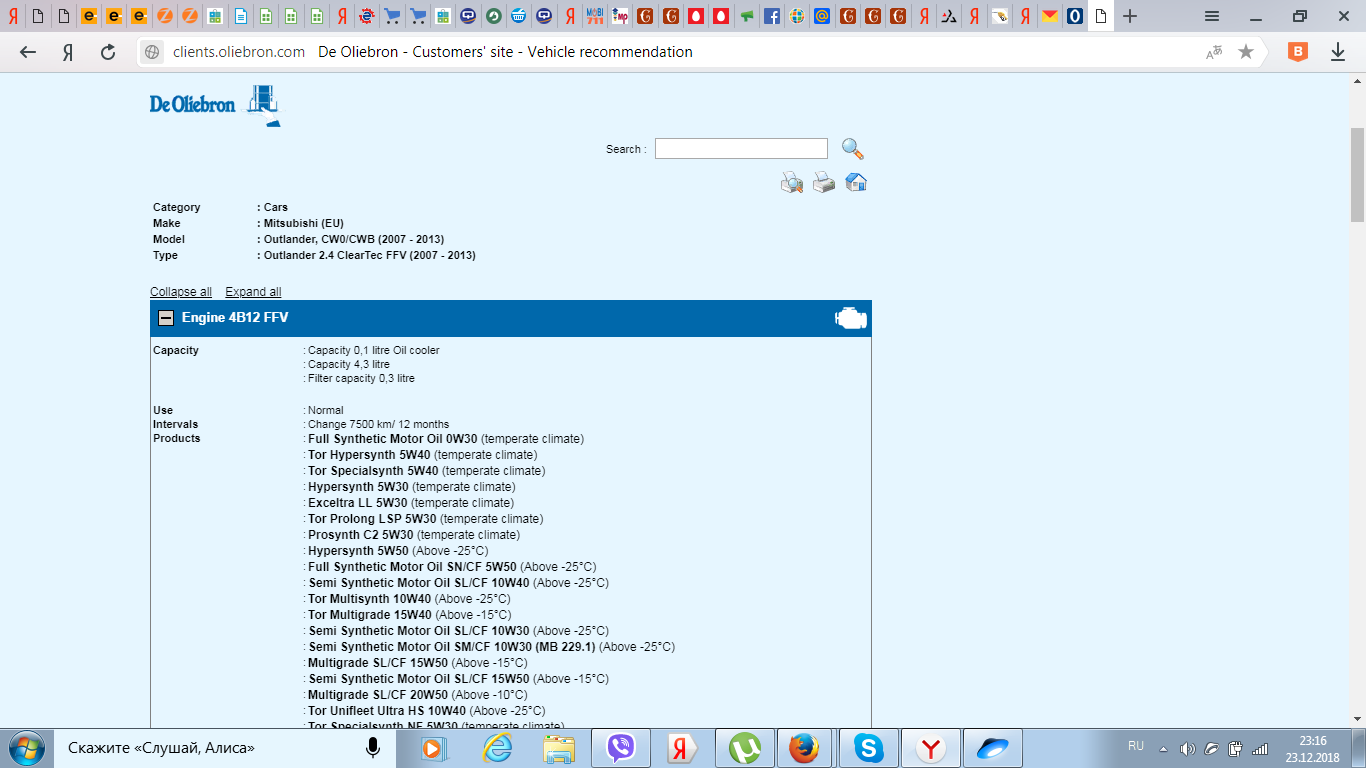Reload the page

pyautogui.click(x=108, y=52)
